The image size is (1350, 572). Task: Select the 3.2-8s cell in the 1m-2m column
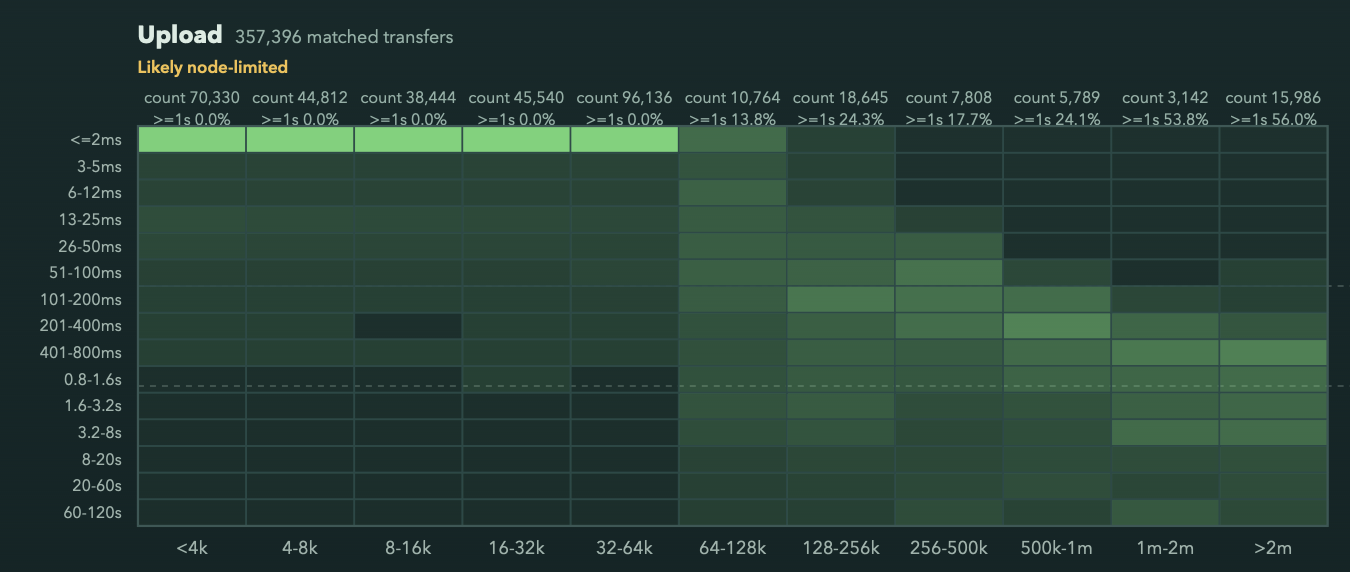(1165, 432)
